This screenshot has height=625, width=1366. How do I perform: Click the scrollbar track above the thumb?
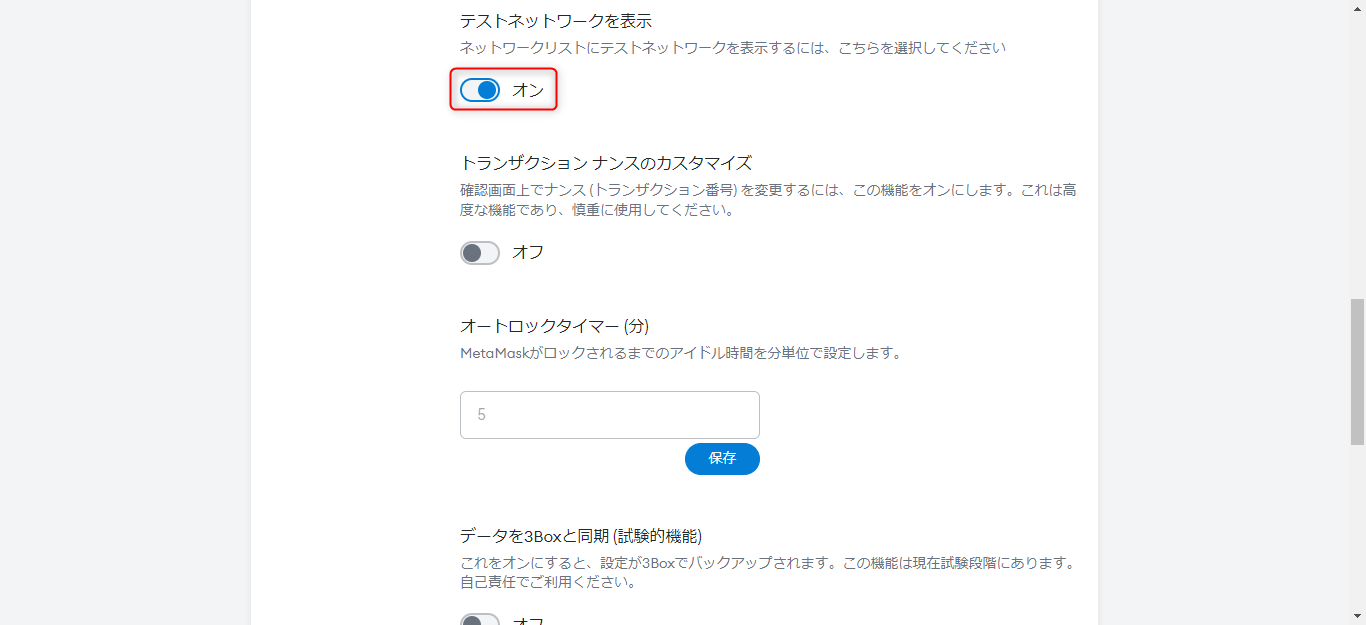[x=1357, y=150]
